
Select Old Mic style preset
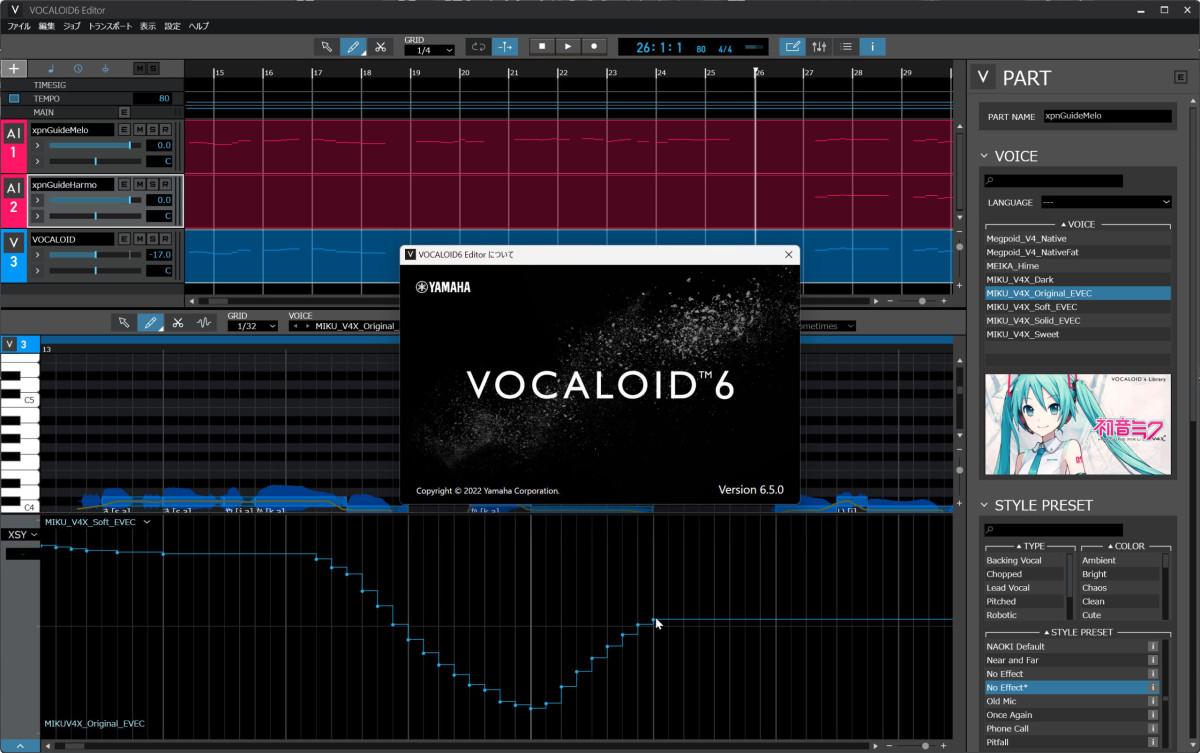click(x=1065, y=701)
